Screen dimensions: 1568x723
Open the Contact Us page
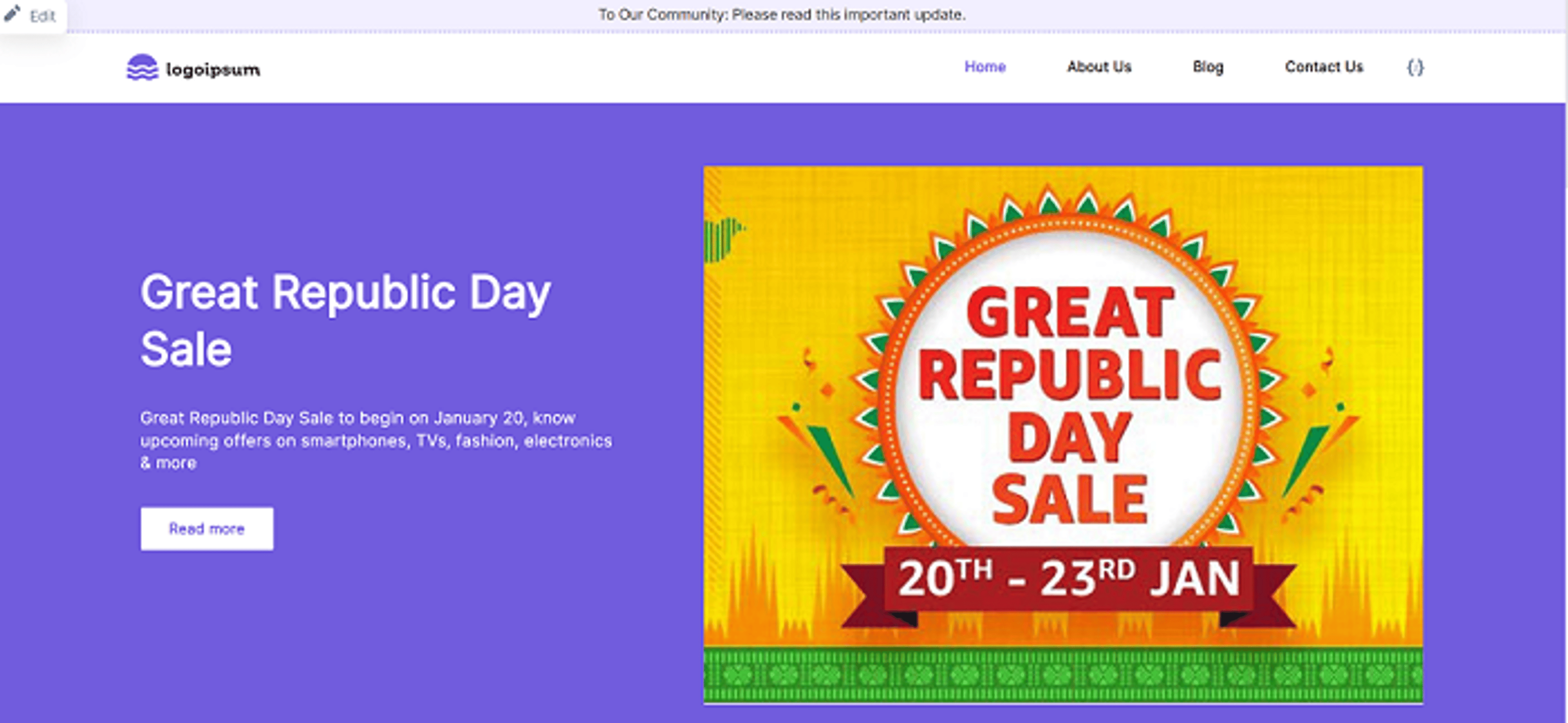pyautogui.click(x=1324, y=66)
